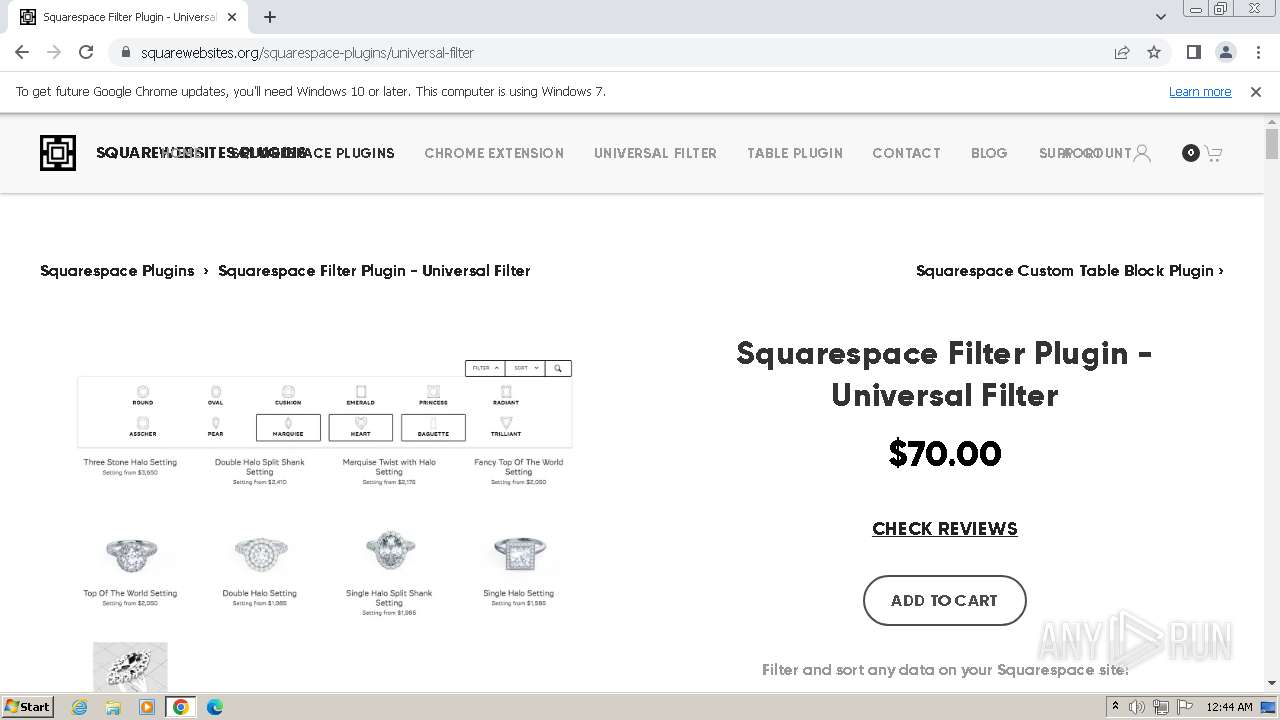Select the marquise ring product thumbnail
The height and width of the screenshot is (720, 1280).
click(130, 667)
